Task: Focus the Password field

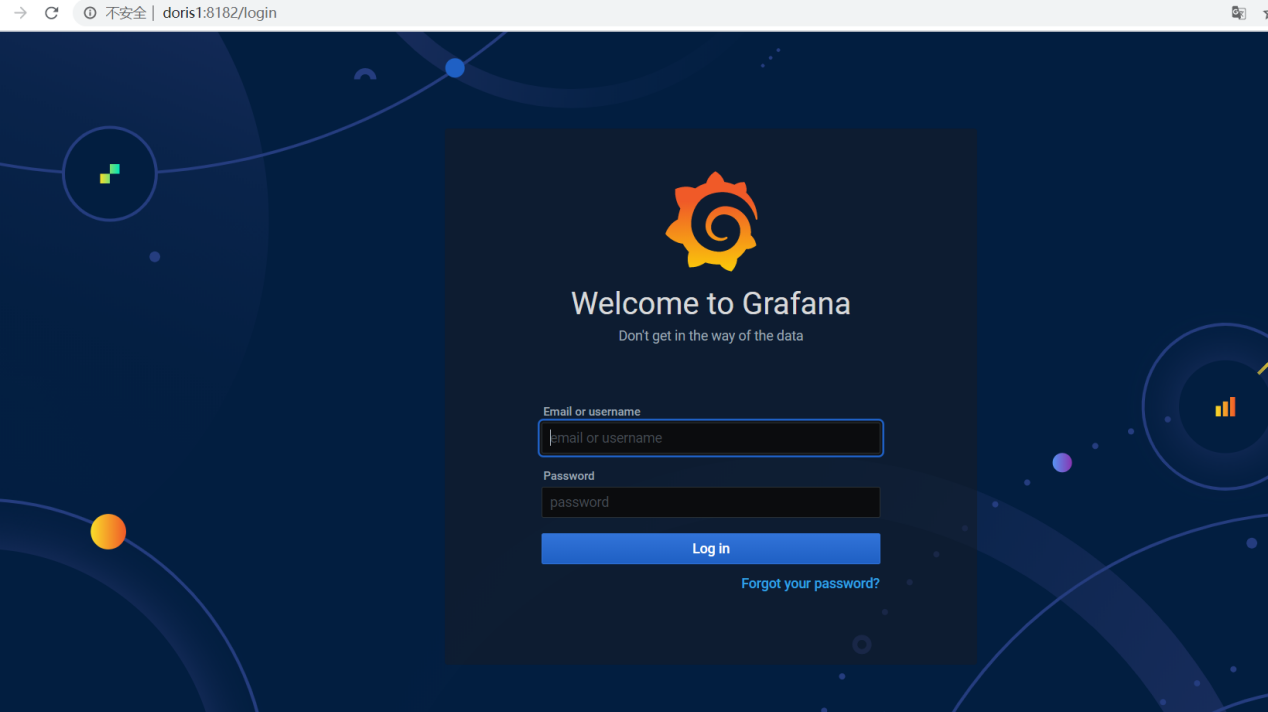Action: coord(711,502)
